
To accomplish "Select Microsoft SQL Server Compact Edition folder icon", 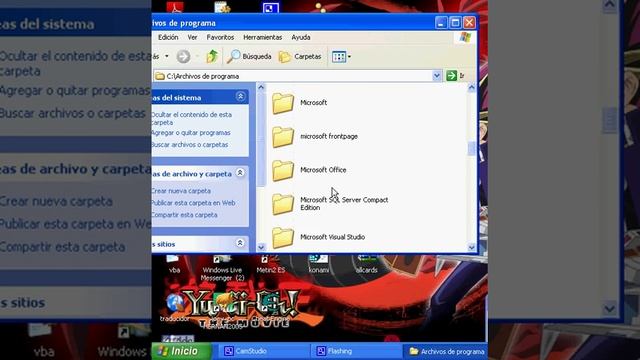I will pos(283,204).
